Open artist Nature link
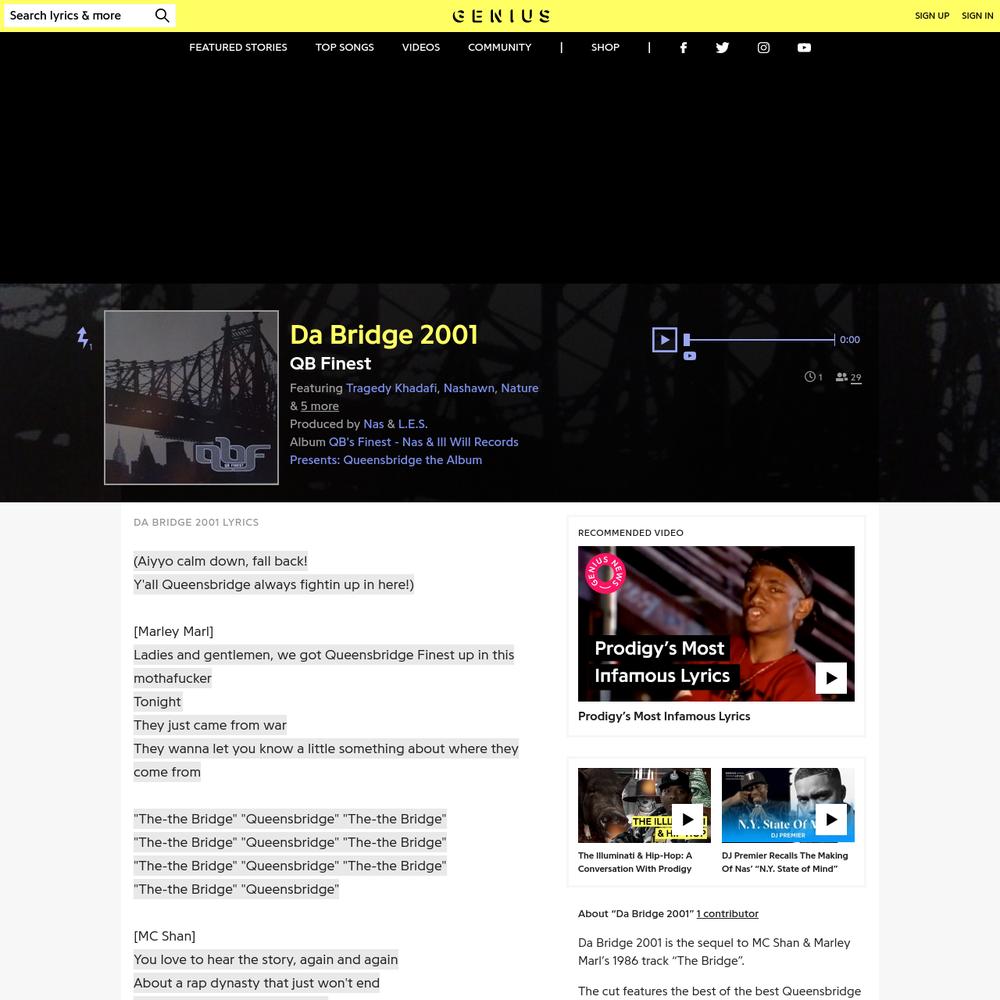Viewport: 1000px width, 1000px height. [x=519, y=388]
